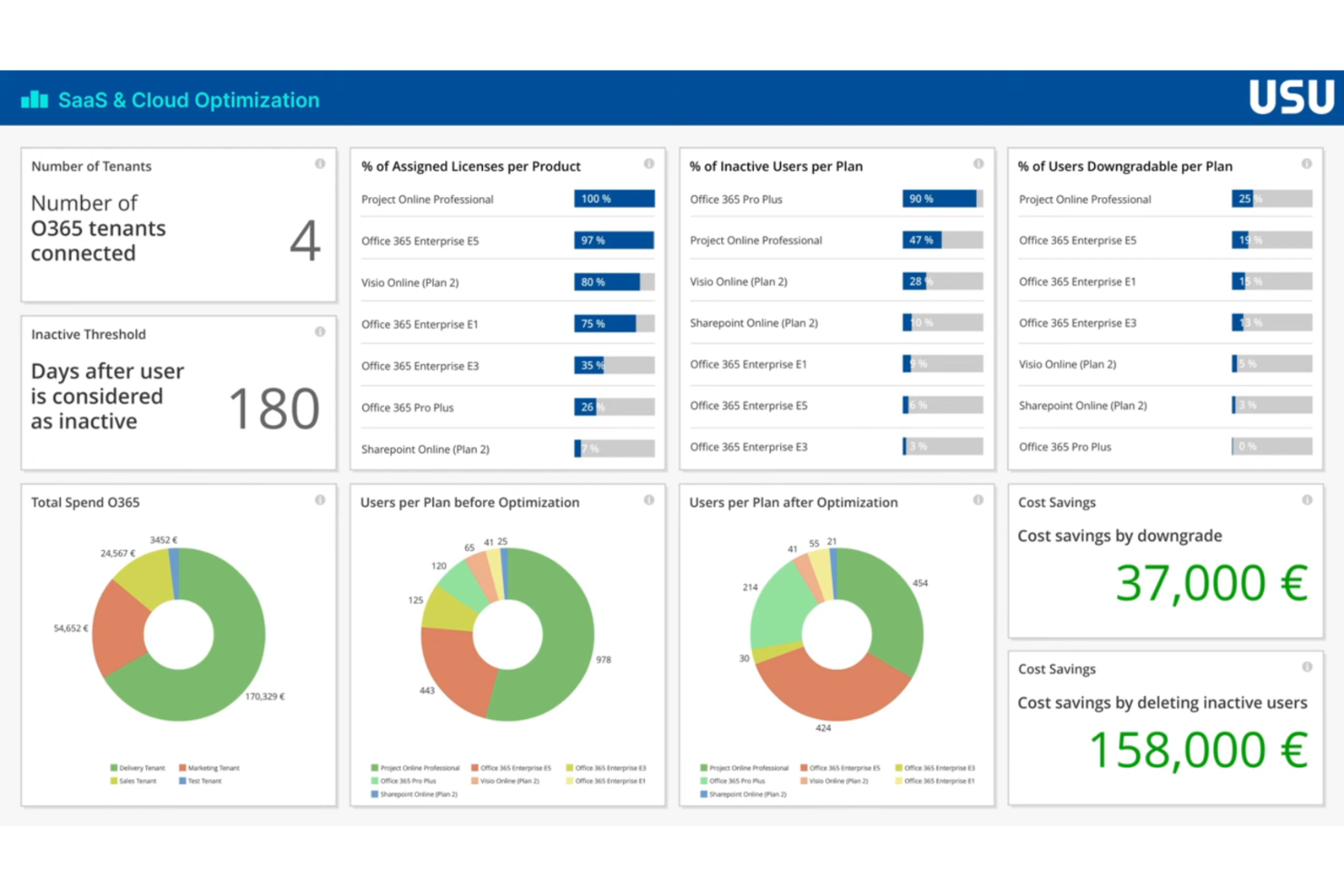Toggle Sharepoint Online (Plan 2) legend in before Optimization chart

[x=414, y=794]
